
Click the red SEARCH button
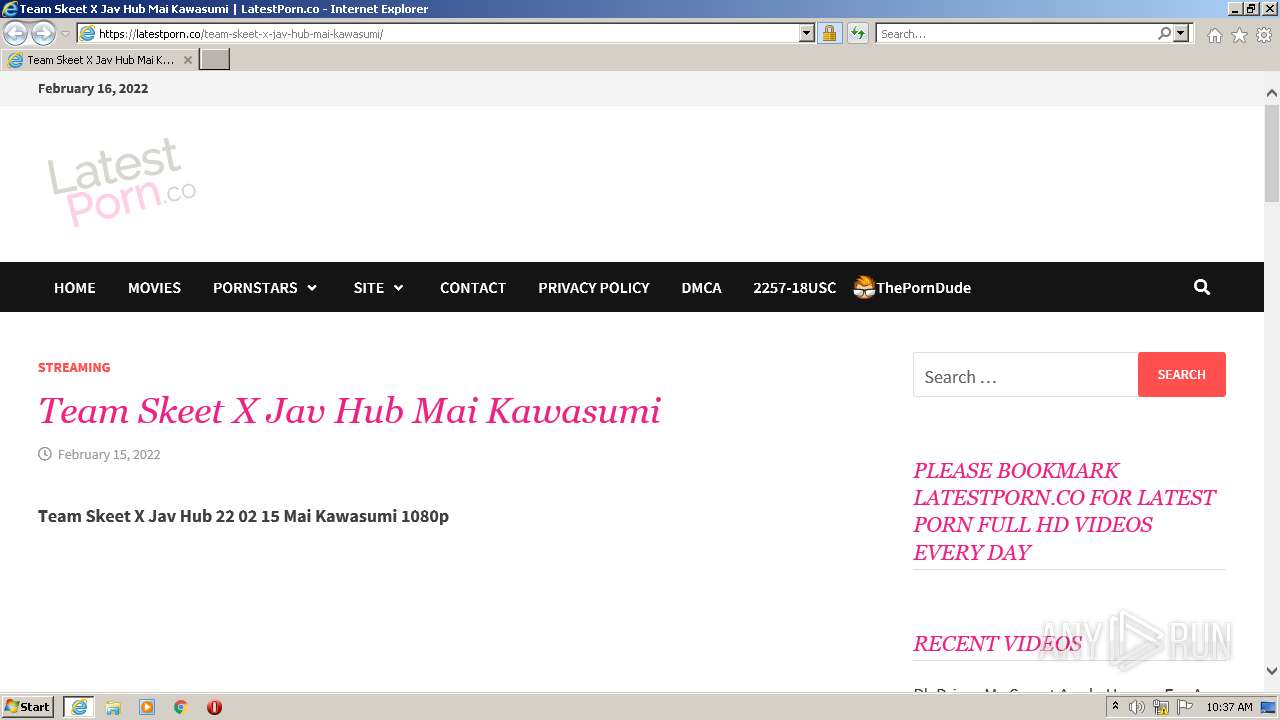(1182, 374)
